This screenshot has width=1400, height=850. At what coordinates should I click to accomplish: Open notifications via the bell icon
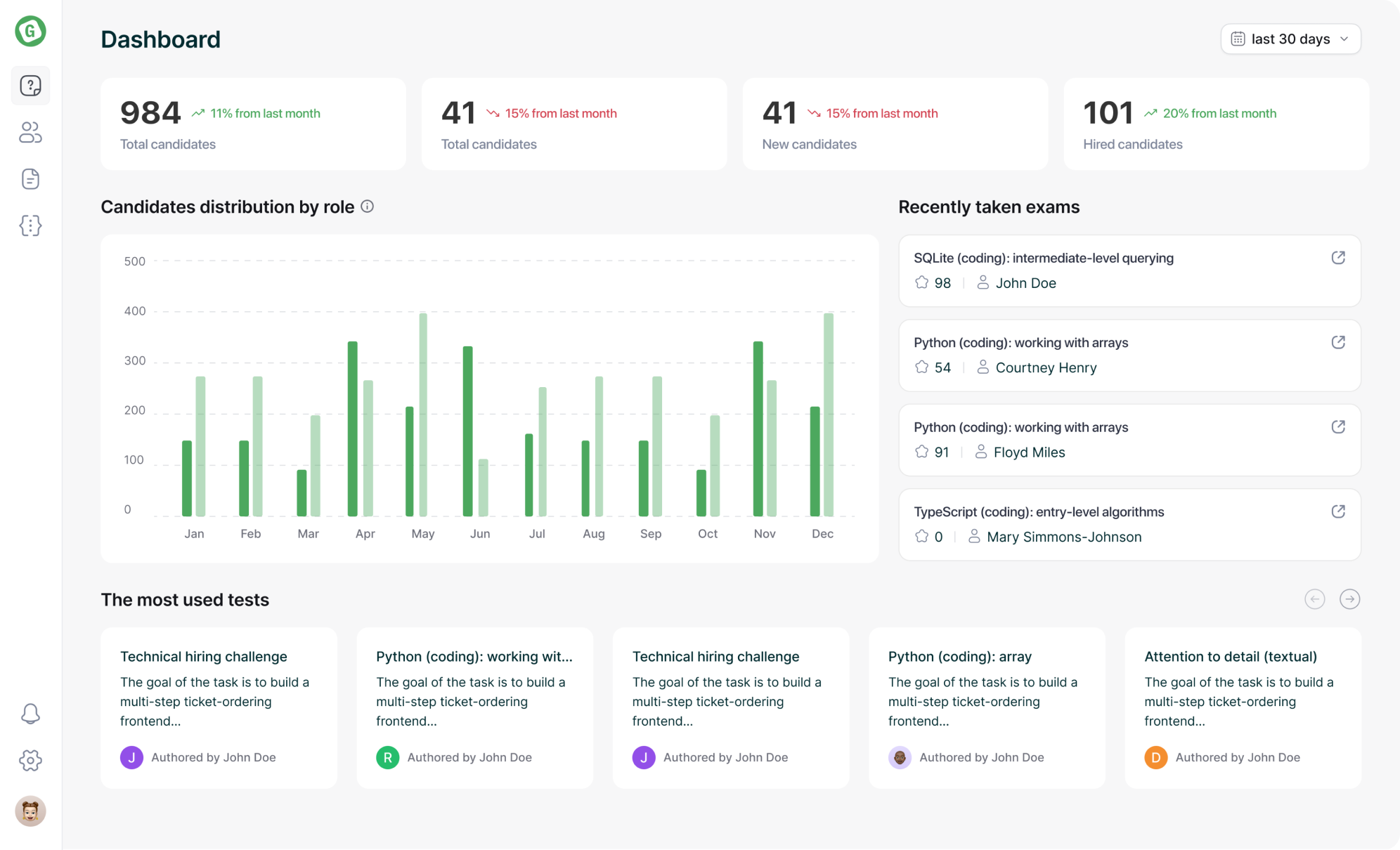point(30,713)
